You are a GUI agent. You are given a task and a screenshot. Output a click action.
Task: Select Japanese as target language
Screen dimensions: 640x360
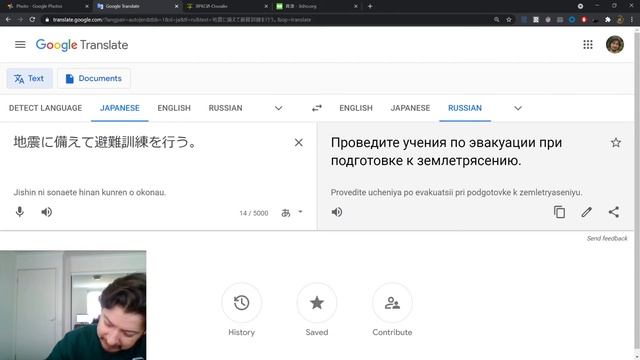pyautogui.click(x=410, y=108)
